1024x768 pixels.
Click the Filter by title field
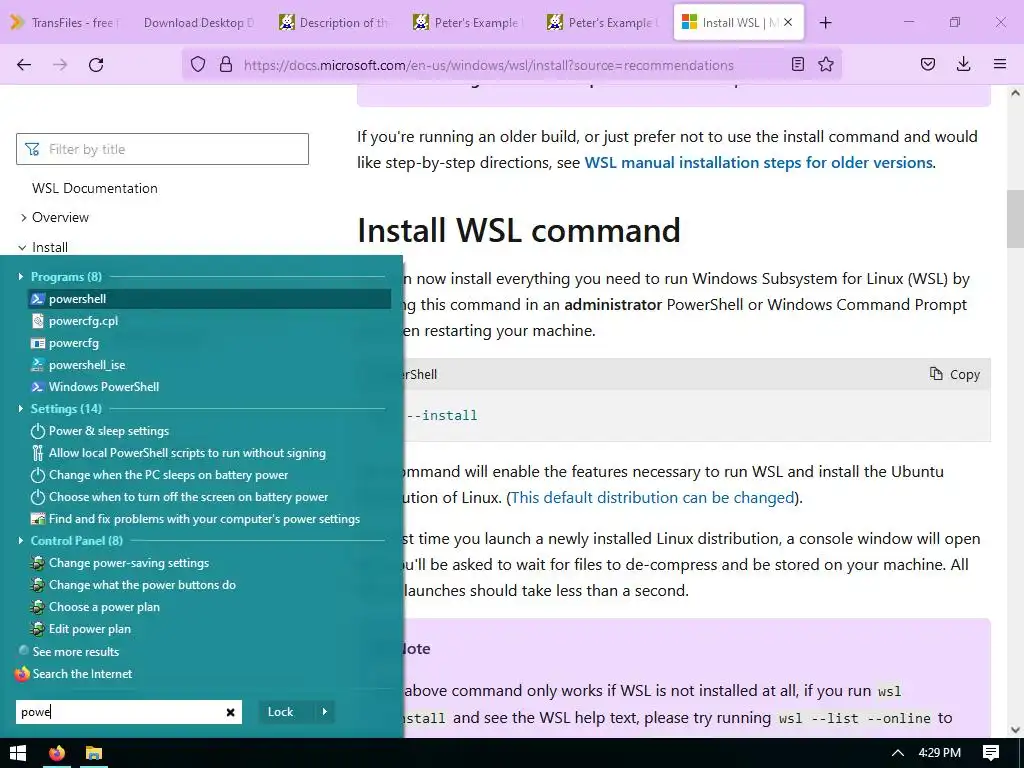(x=162, y=149)
